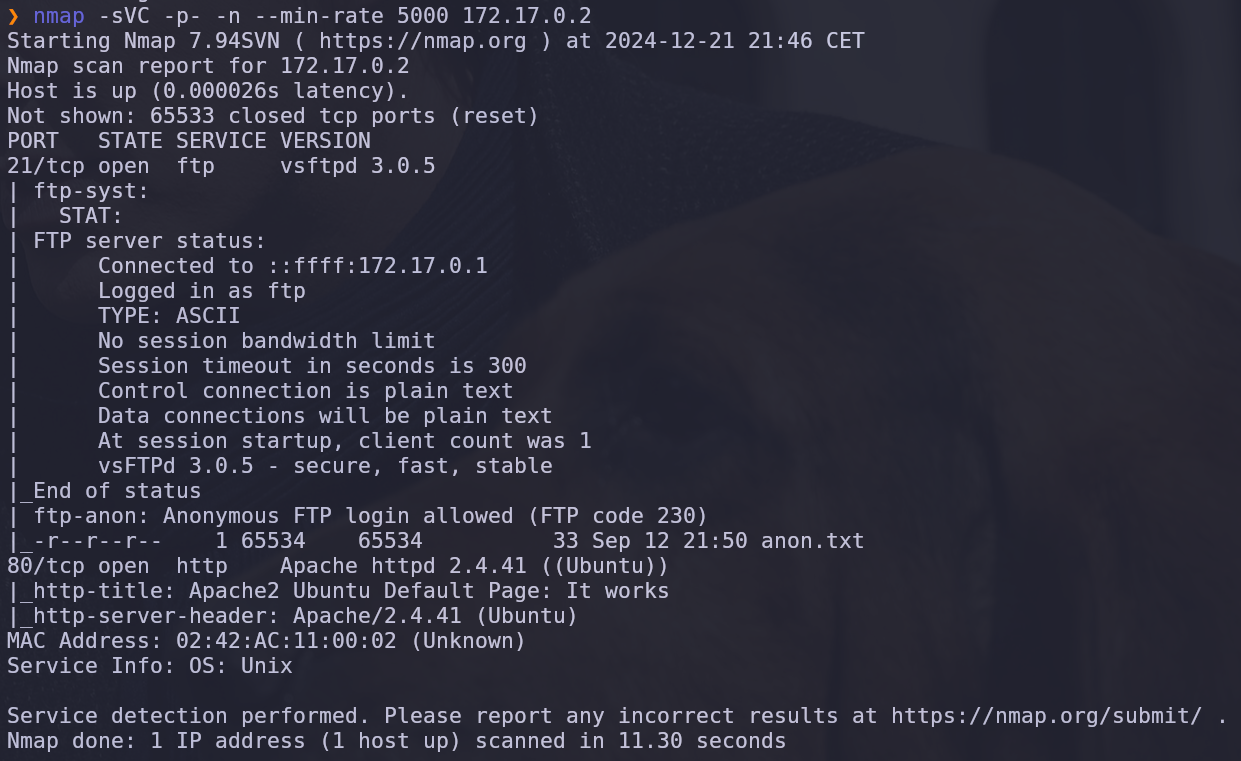This screenshot has height=761, width=1241.
Task: Click the Logged in as ftp line
Action: pos(202,291)
